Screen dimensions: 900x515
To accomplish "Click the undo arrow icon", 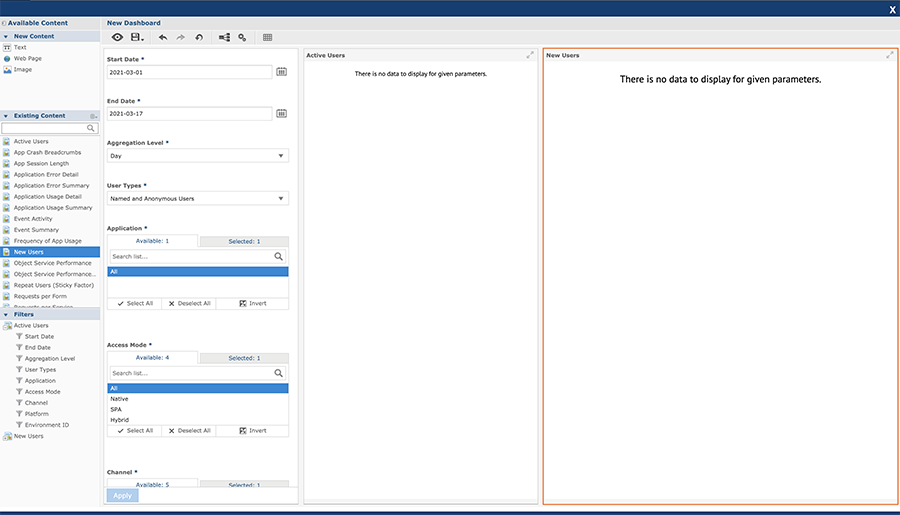I will pos(163,37).
